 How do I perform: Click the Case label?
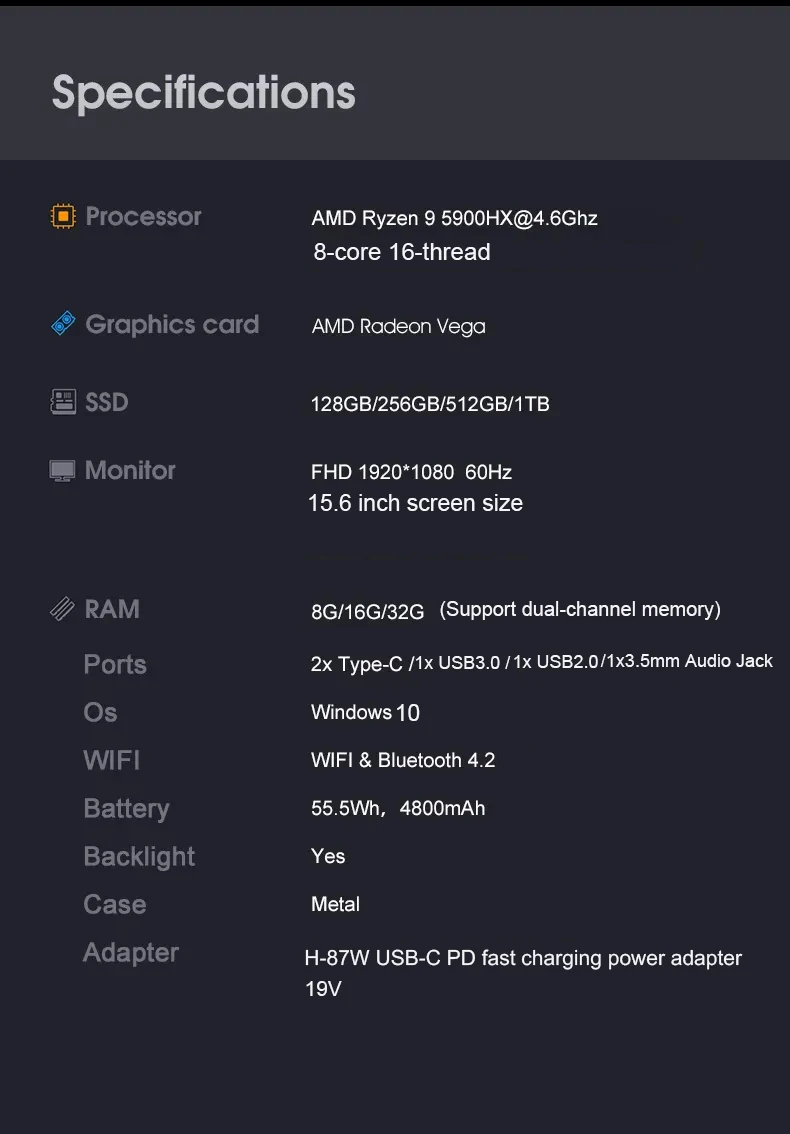(115, 904)
